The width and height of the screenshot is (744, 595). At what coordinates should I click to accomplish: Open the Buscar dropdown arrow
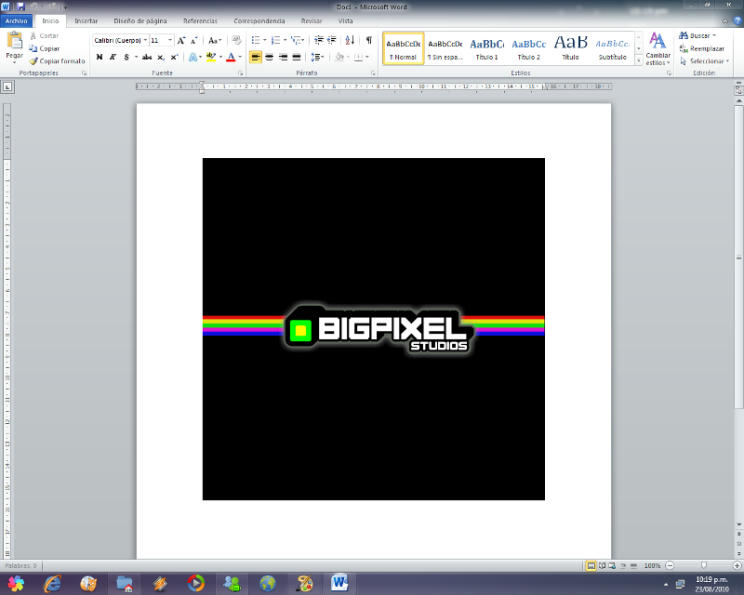coord(714,36)
